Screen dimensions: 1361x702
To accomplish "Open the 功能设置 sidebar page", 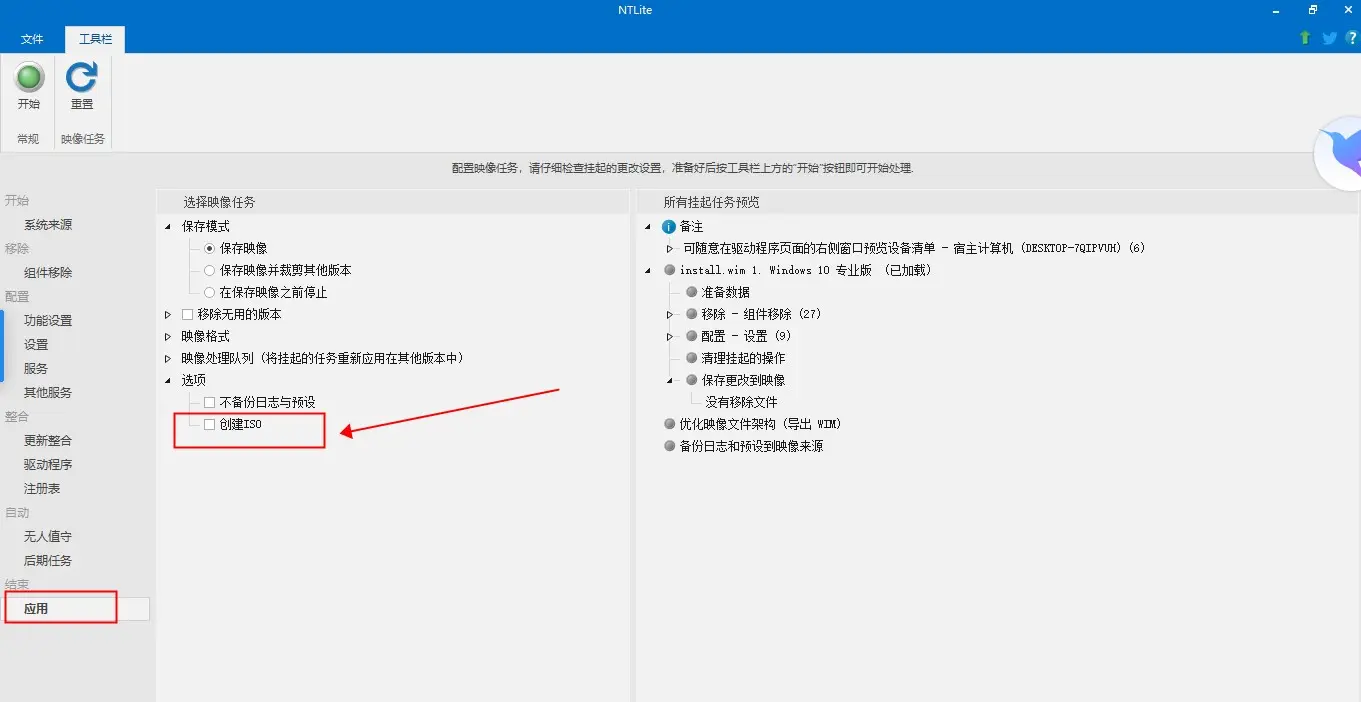I will tap(48, 320).
